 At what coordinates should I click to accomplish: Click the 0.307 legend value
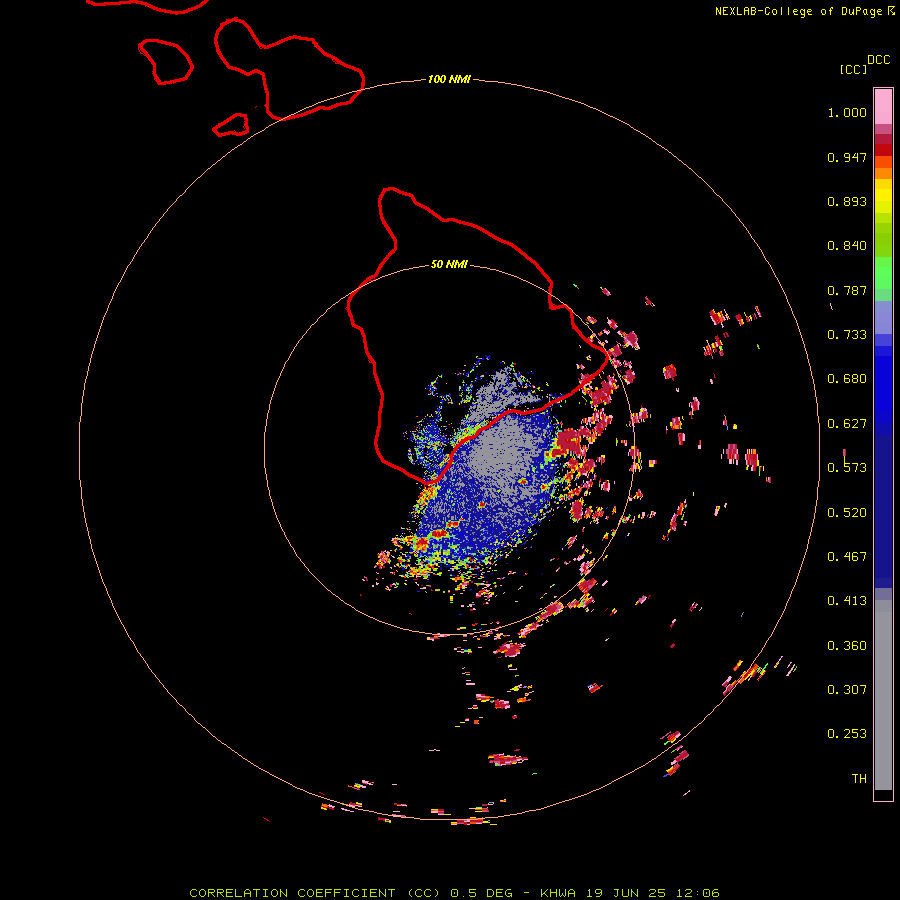(847, 690)
